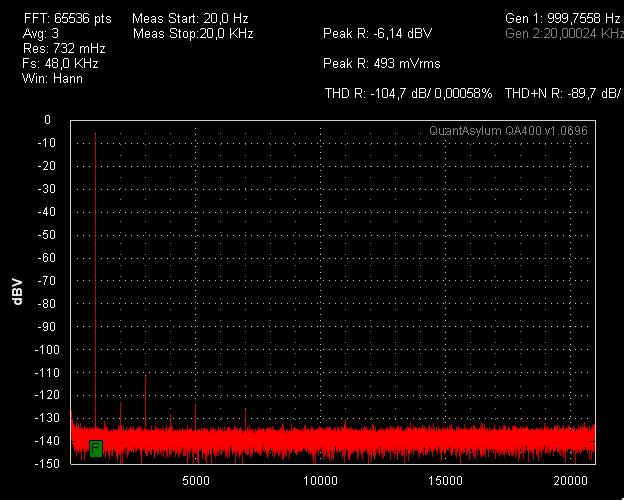Click the "Avg: 3" readout

tap(41, 33)
